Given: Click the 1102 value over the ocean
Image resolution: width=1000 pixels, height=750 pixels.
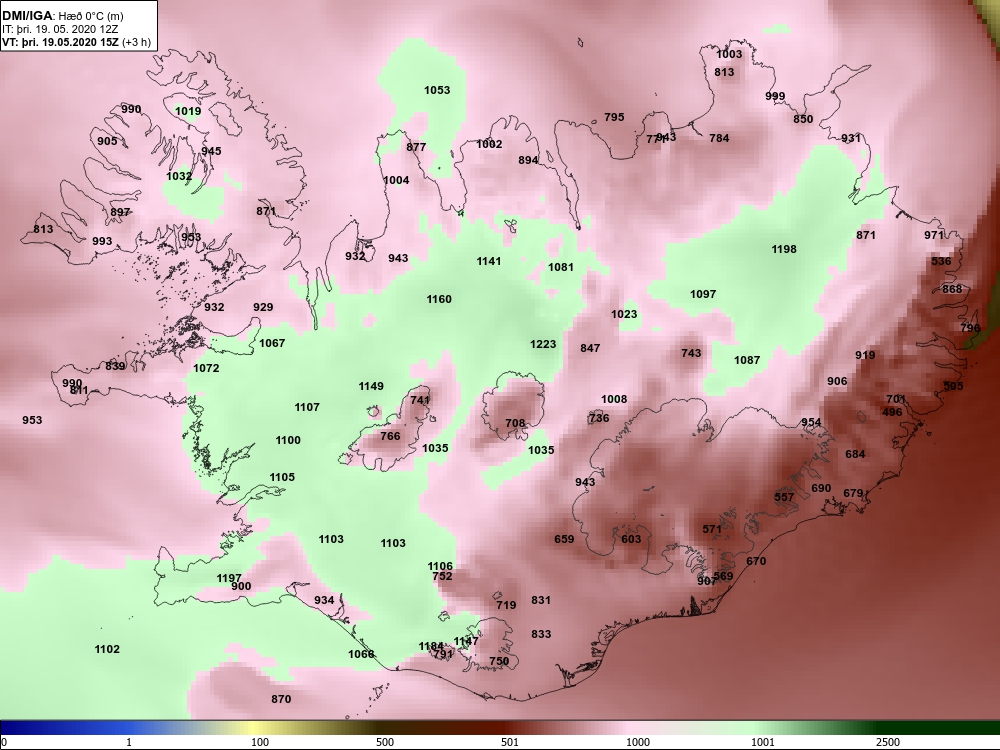Looking at the screenshot, I should 107,649.
